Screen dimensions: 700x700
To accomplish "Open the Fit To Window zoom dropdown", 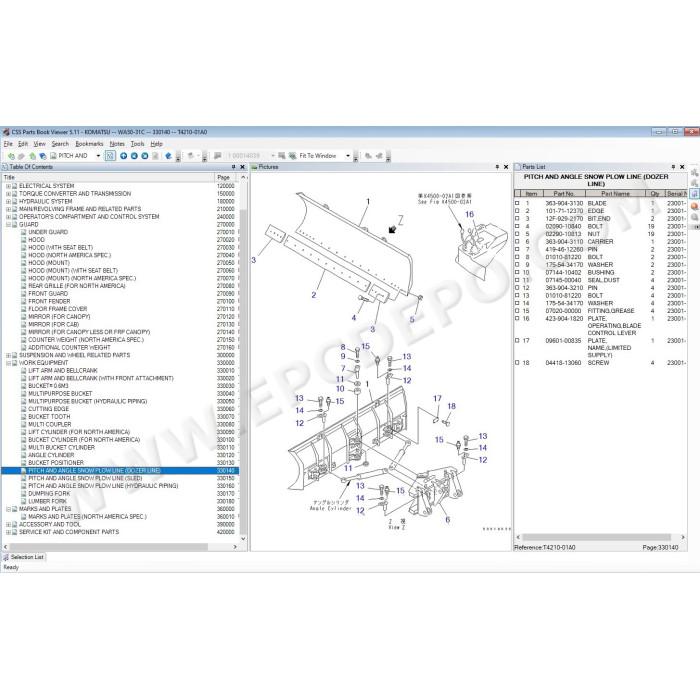I will (x=348, y=156).
